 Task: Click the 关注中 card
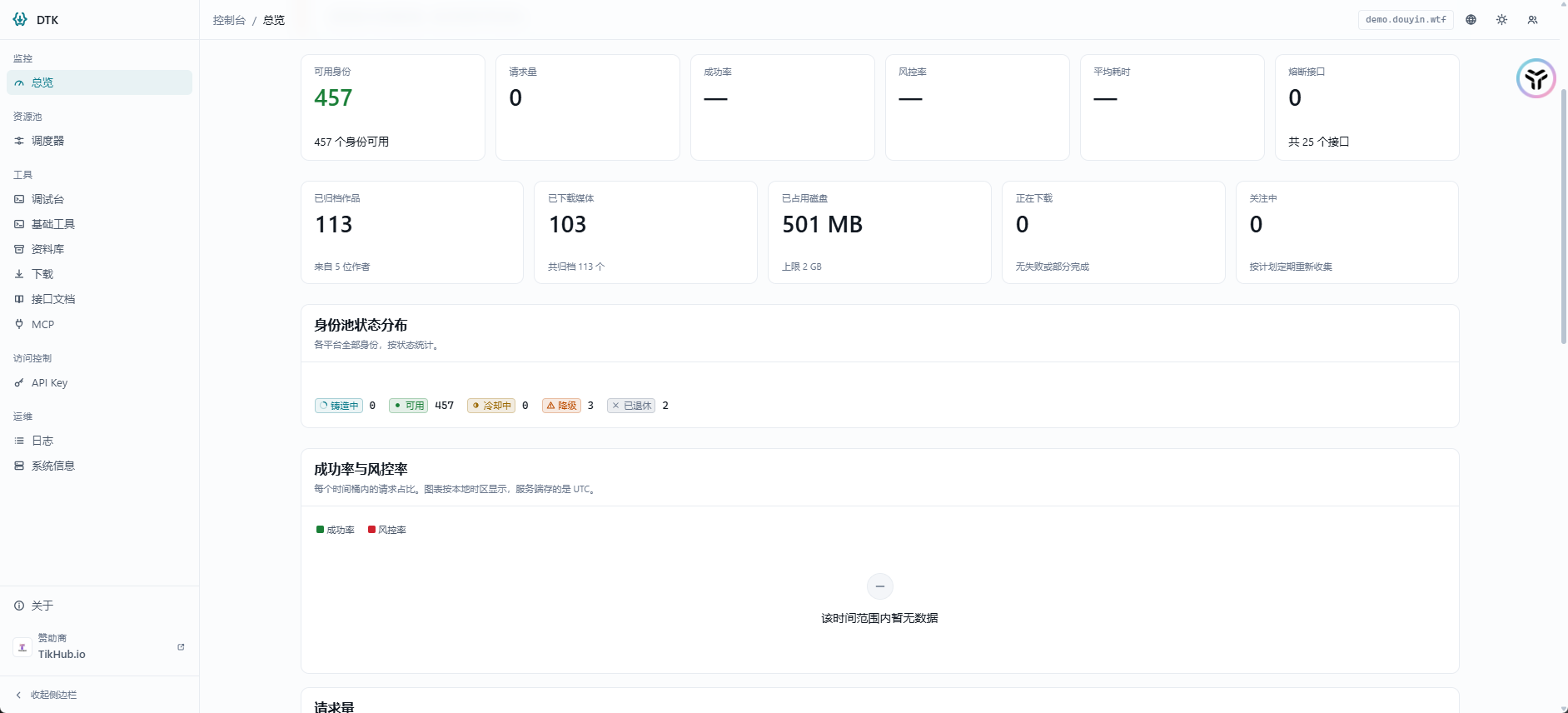[1347, 232]
